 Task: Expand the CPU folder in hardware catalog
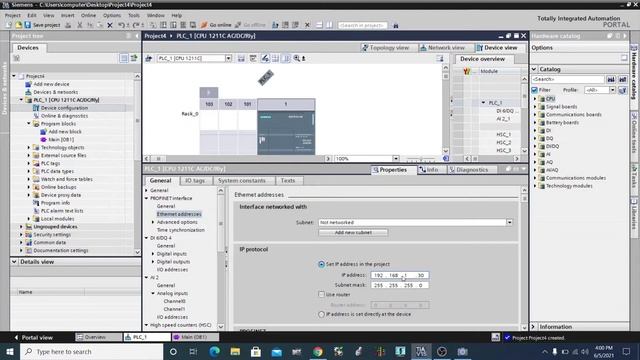pyautogui.click(x=535, y=99)
